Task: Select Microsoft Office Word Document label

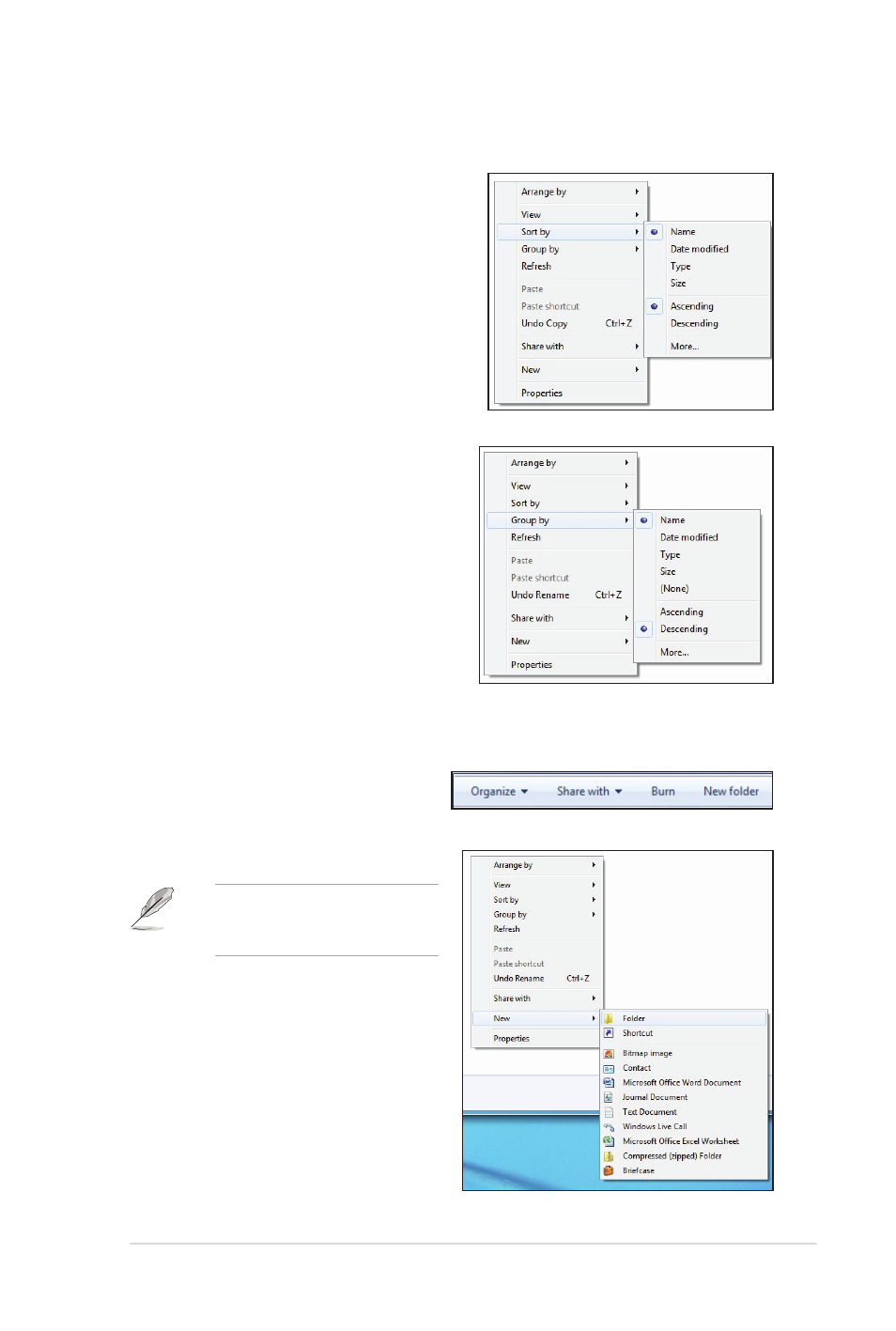Action: [x=682, y=1083]
